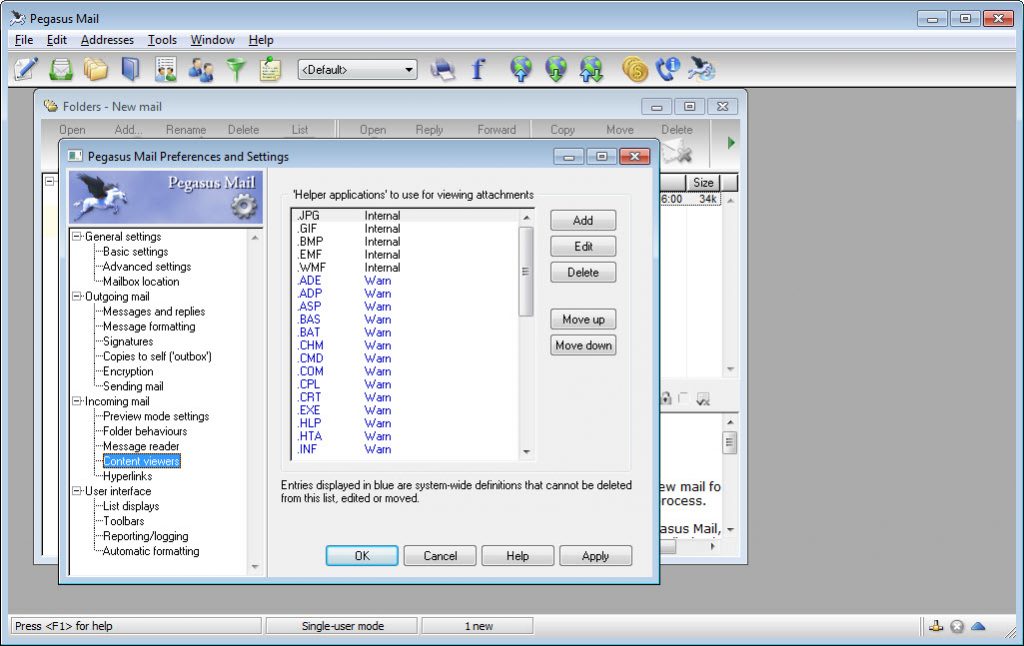Collapse the General settings tree node
Image resolution: width=1024 pixels, height=646 pixels.
[76, 236]
